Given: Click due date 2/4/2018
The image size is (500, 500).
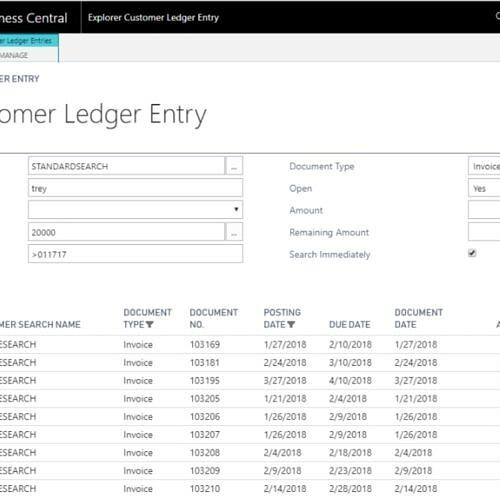Looking at the screenshot, I should pyautogui.click(x=348, y=398).
